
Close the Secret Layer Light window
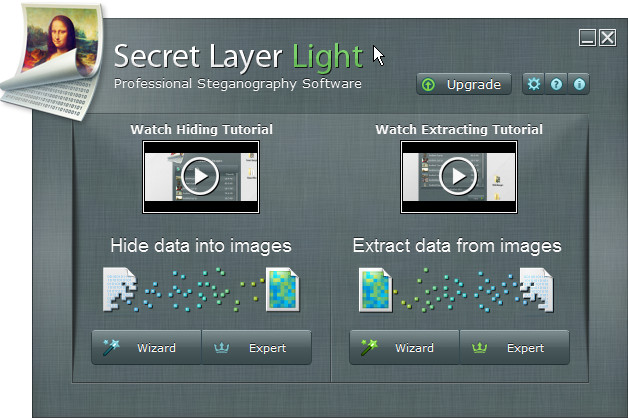pyautogui.click(x=608, y=38)
